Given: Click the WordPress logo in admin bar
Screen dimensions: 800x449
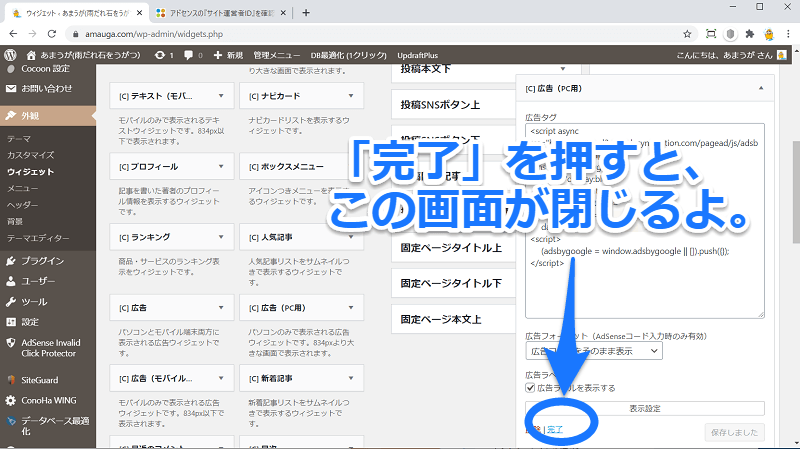Looking at the screenshot, I should [10, 55].
